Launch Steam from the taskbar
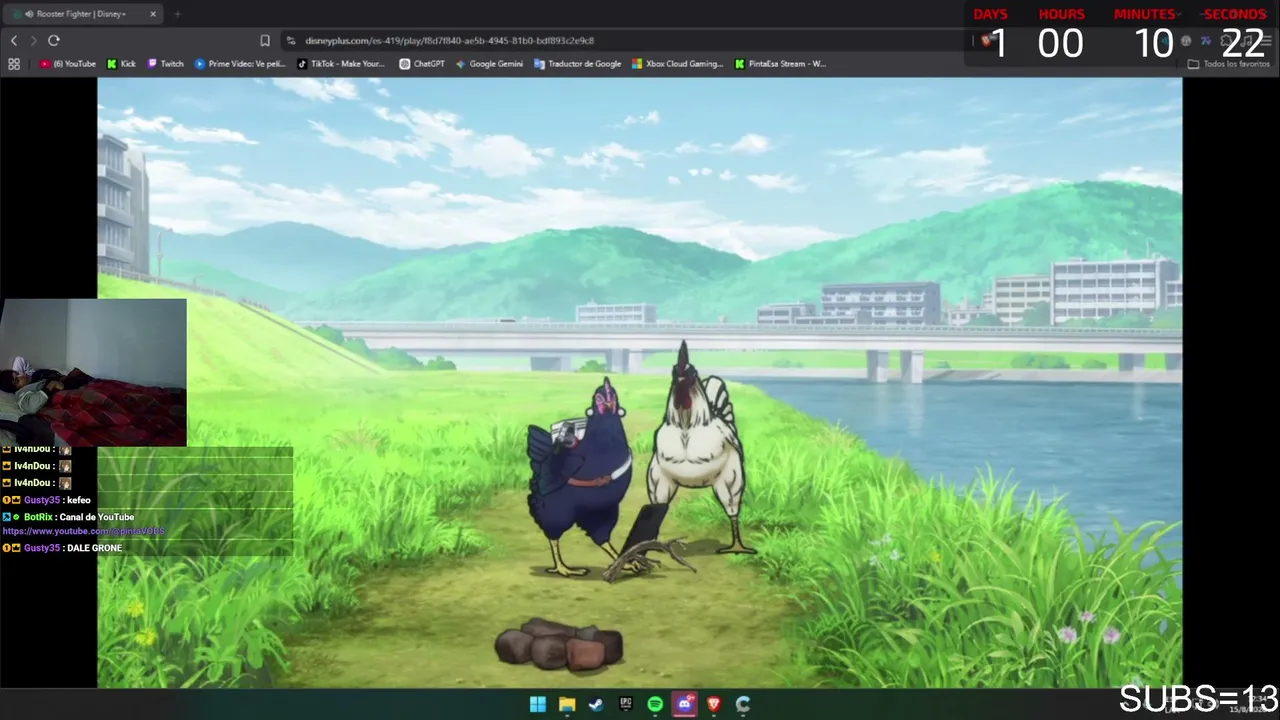 click(x=596, y=704)
